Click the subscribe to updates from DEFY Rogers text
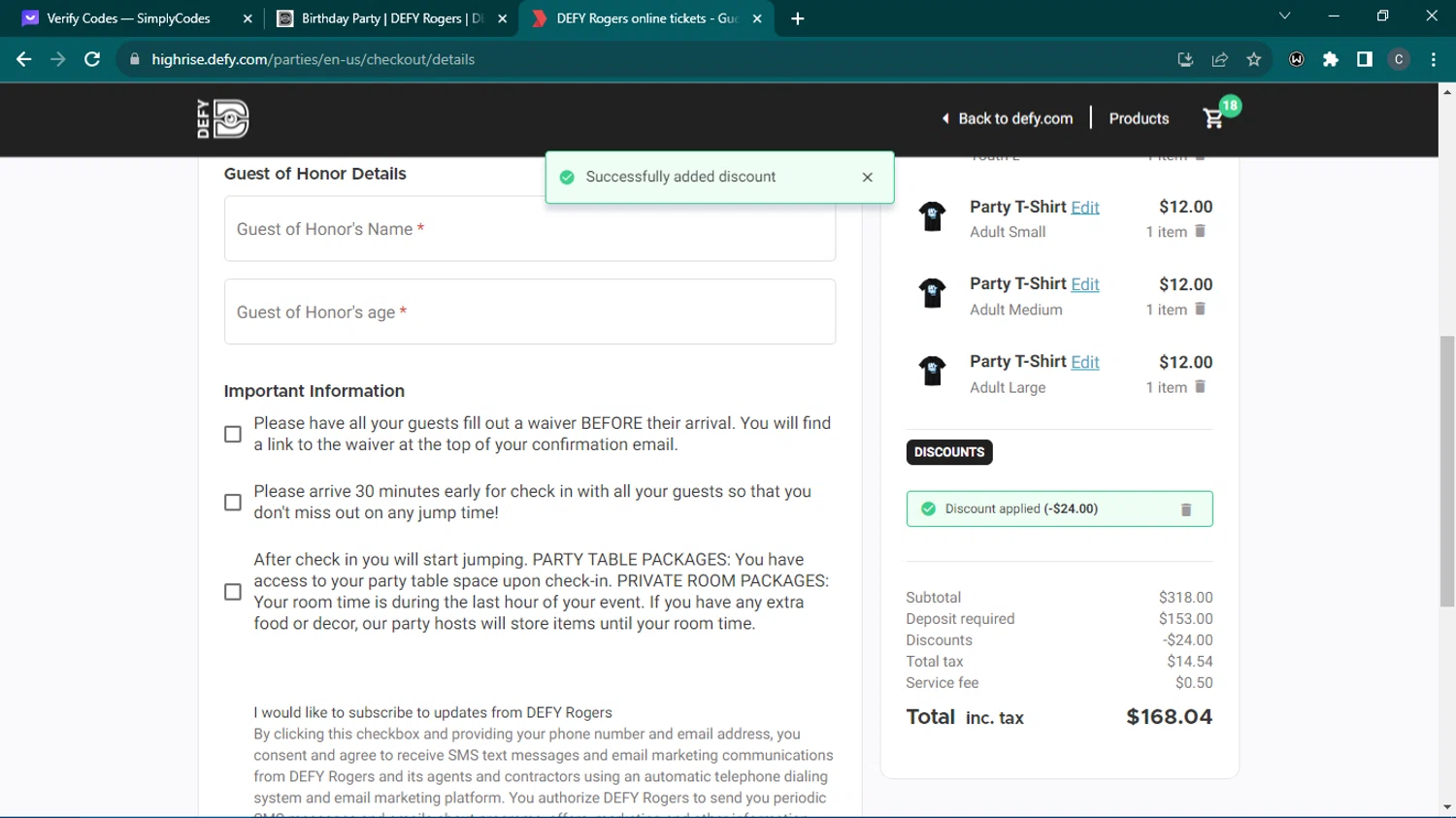This screenshot has width=1456, height=818. (x=433, y=712)
